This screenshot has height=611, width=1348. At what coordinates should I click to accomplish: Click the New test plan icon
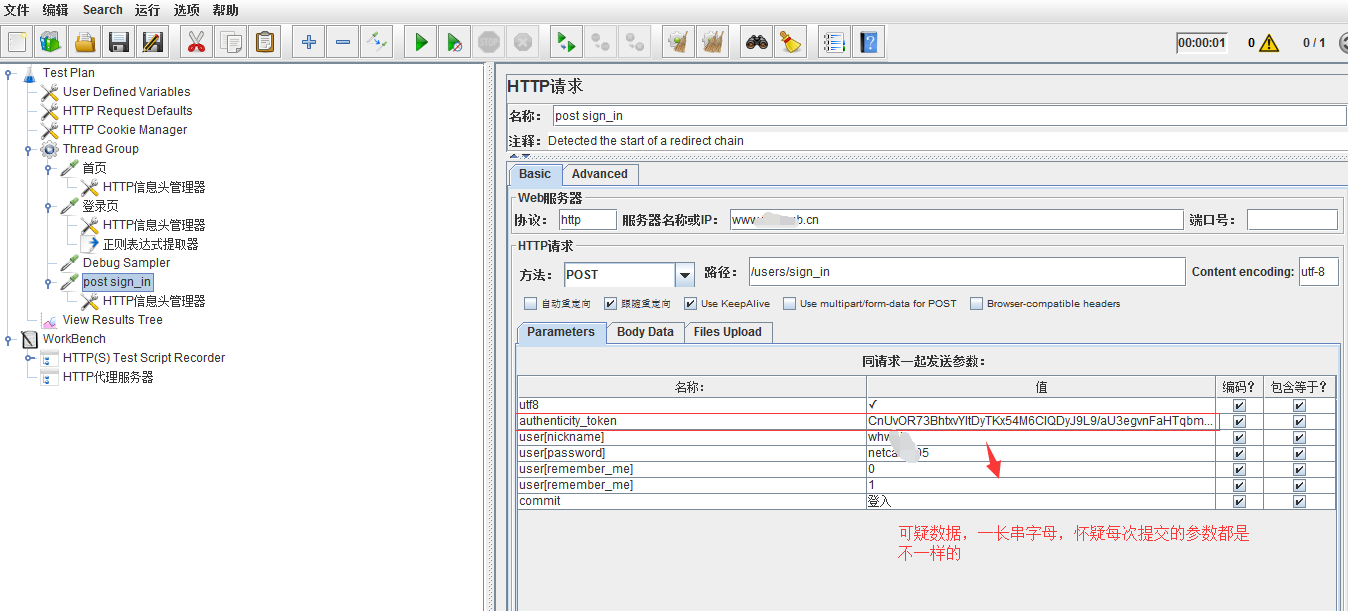coord(17,42)
